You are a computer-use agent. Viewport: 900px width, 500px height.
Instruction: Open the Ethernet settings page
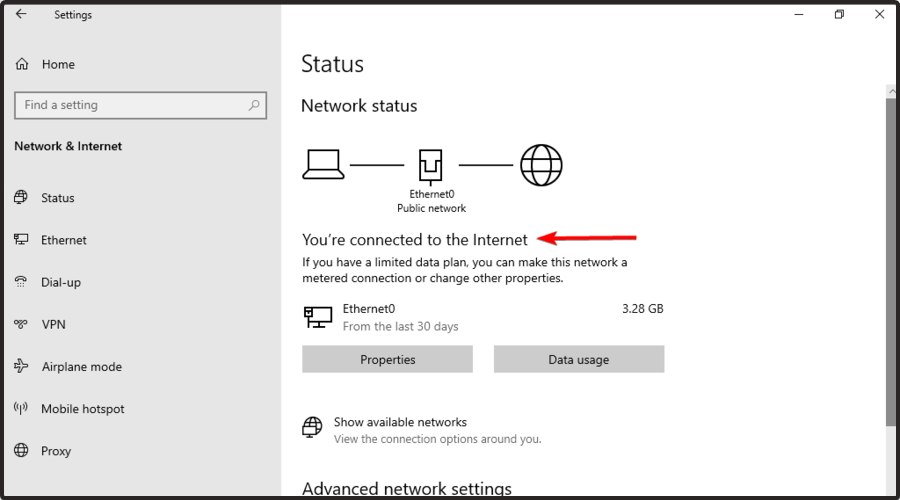coord(63,240)
